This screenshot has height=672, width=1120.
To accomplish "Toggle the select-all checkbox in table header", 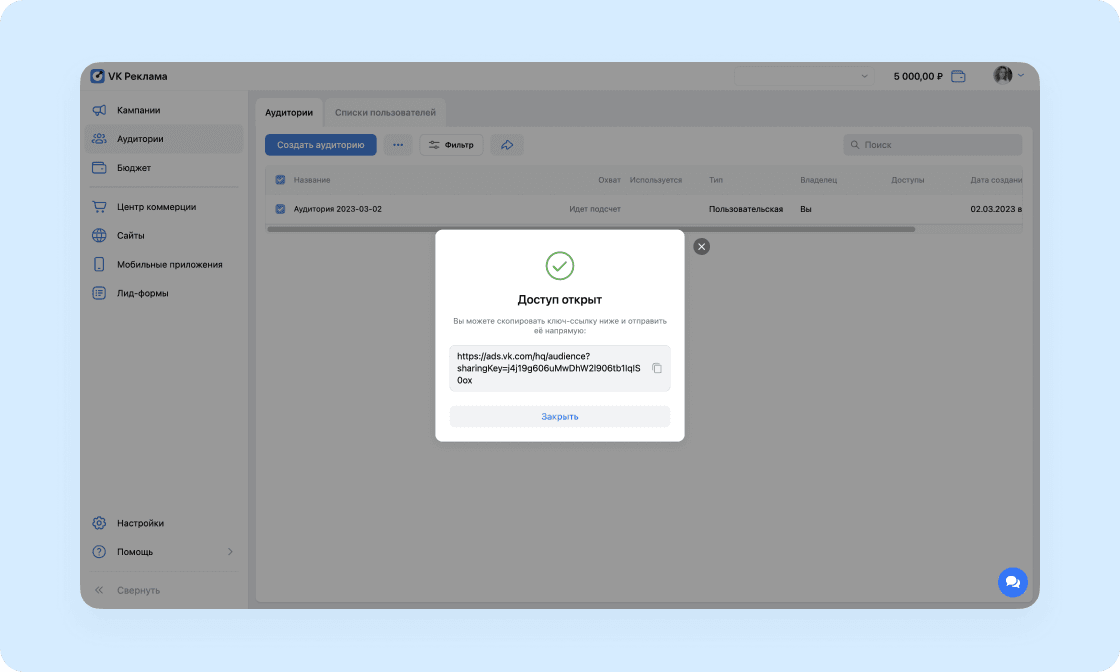I will (x=280, y=180).
